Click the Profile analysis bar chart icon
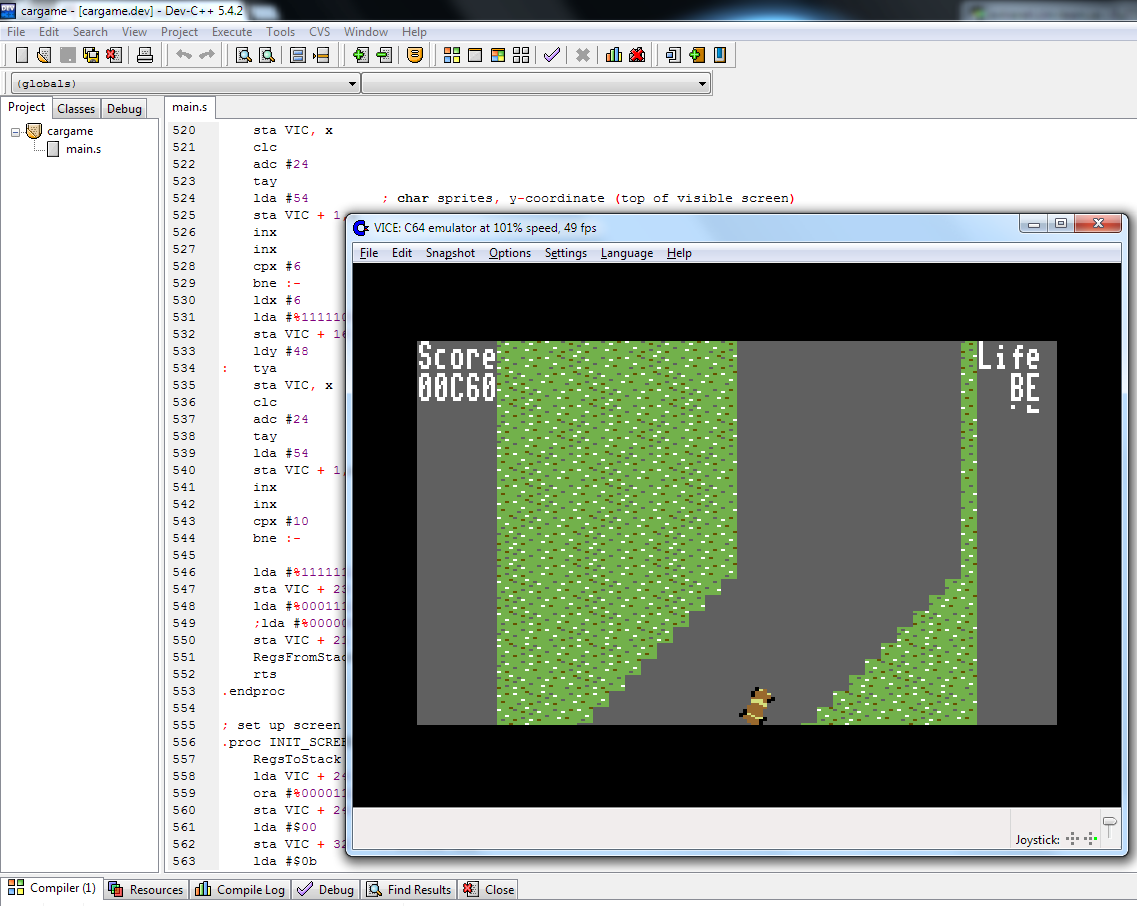The height and width of the screenshot is (906, 1137). 613,55
